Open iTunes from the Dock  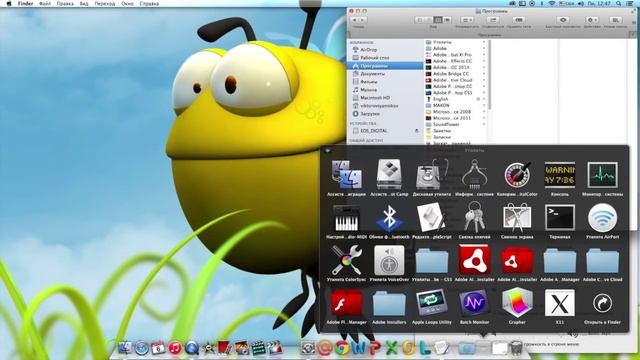click(x=175, y=348)
